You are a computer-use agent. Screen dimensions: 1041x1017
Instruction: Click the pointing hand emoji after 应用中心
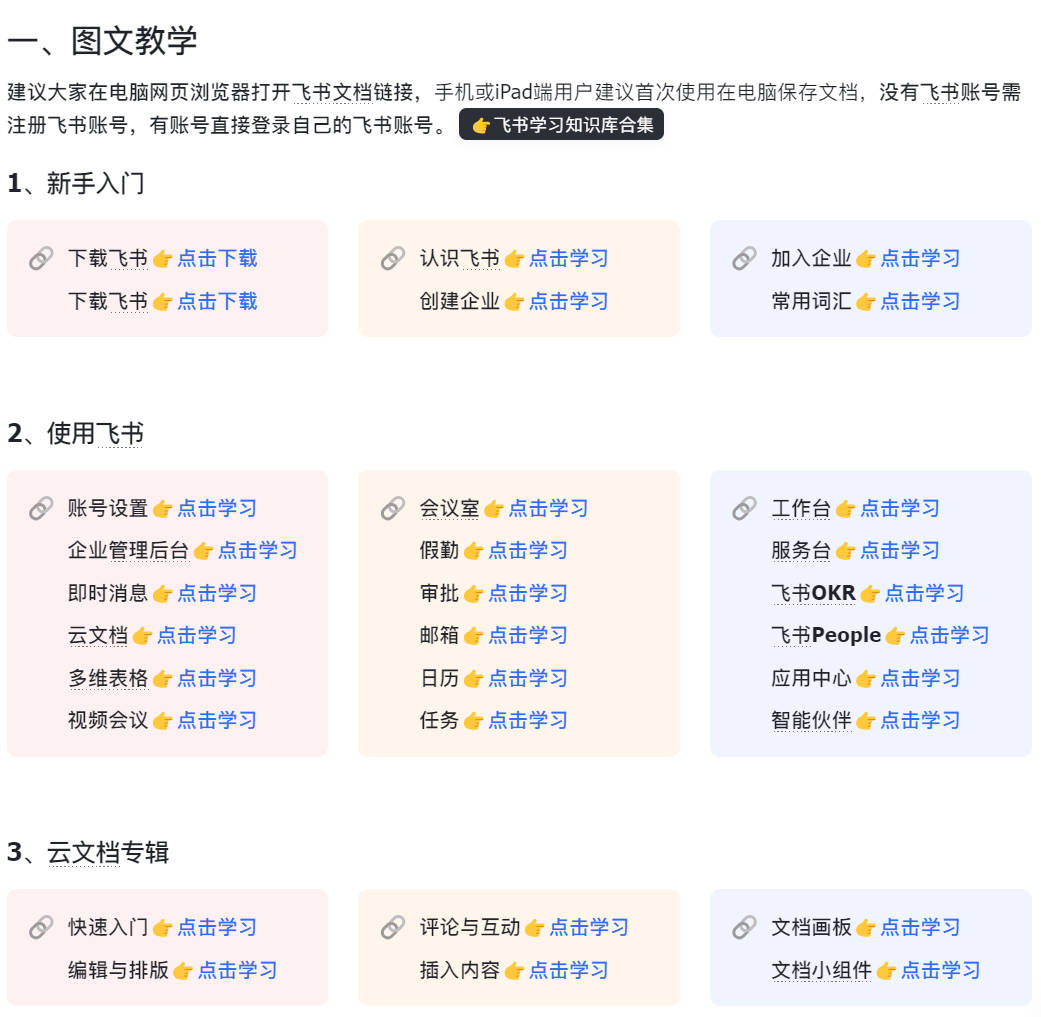[866, 678]
